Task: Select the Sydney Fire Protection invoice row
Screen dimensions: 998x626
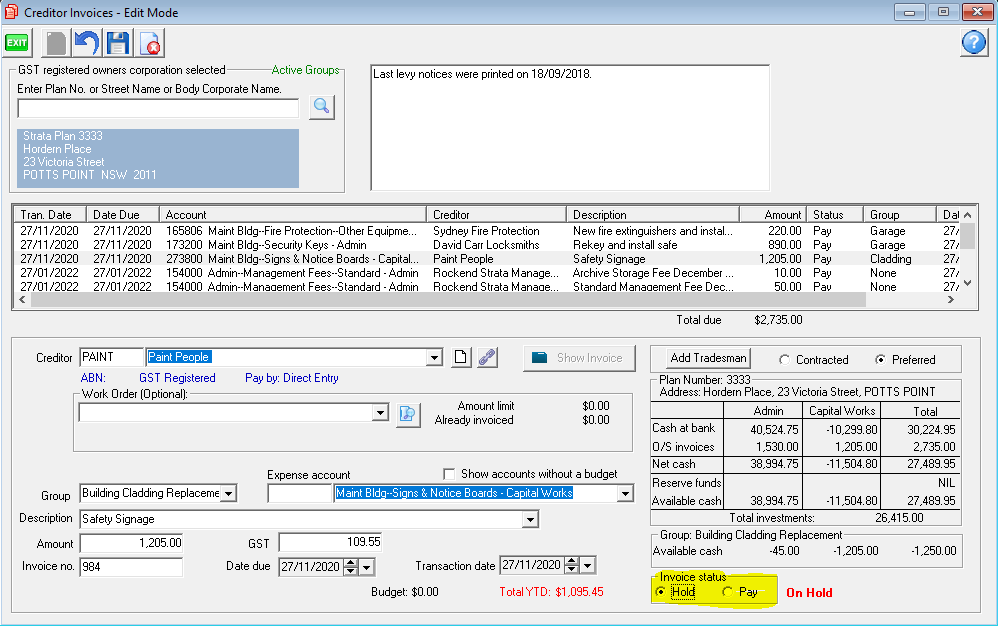Action: pos(487,231)
